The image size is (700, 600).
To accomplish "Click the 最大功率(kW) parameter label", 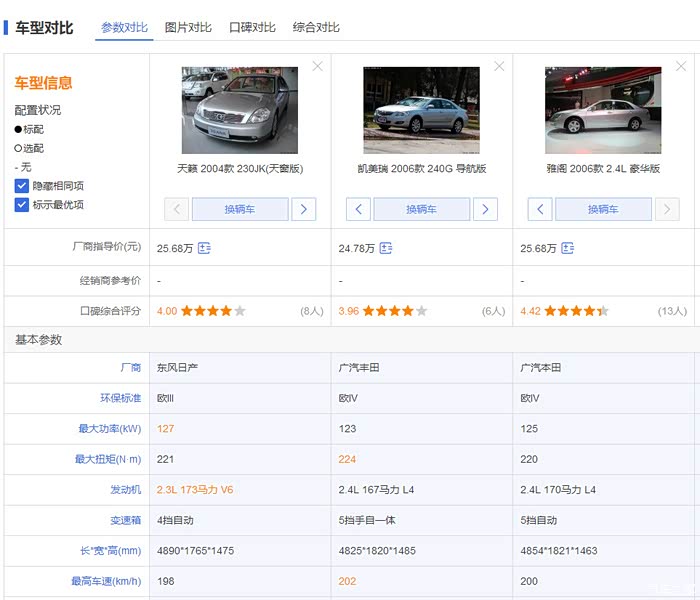I will click(110, 429).
